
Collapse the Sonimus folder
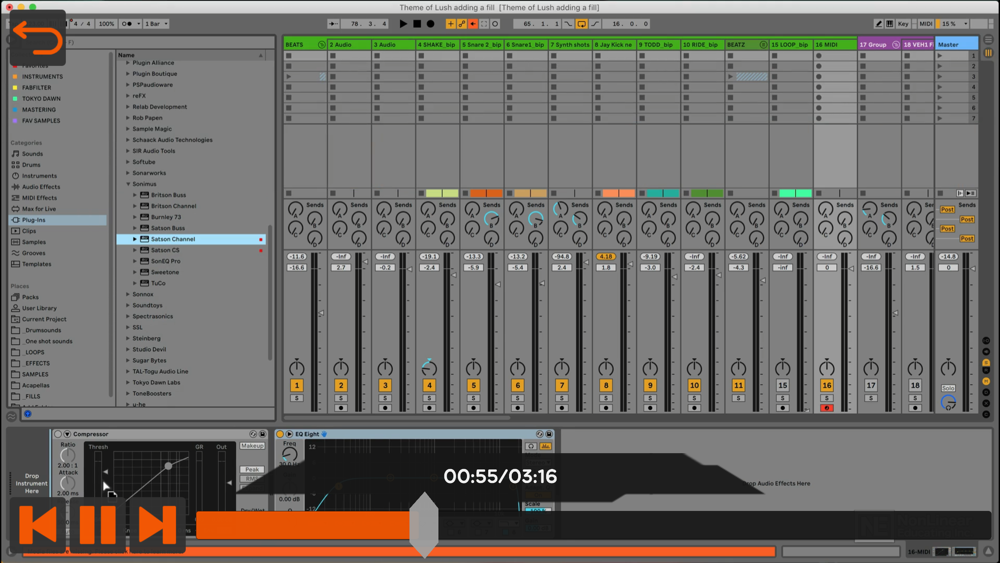(128, 184)
